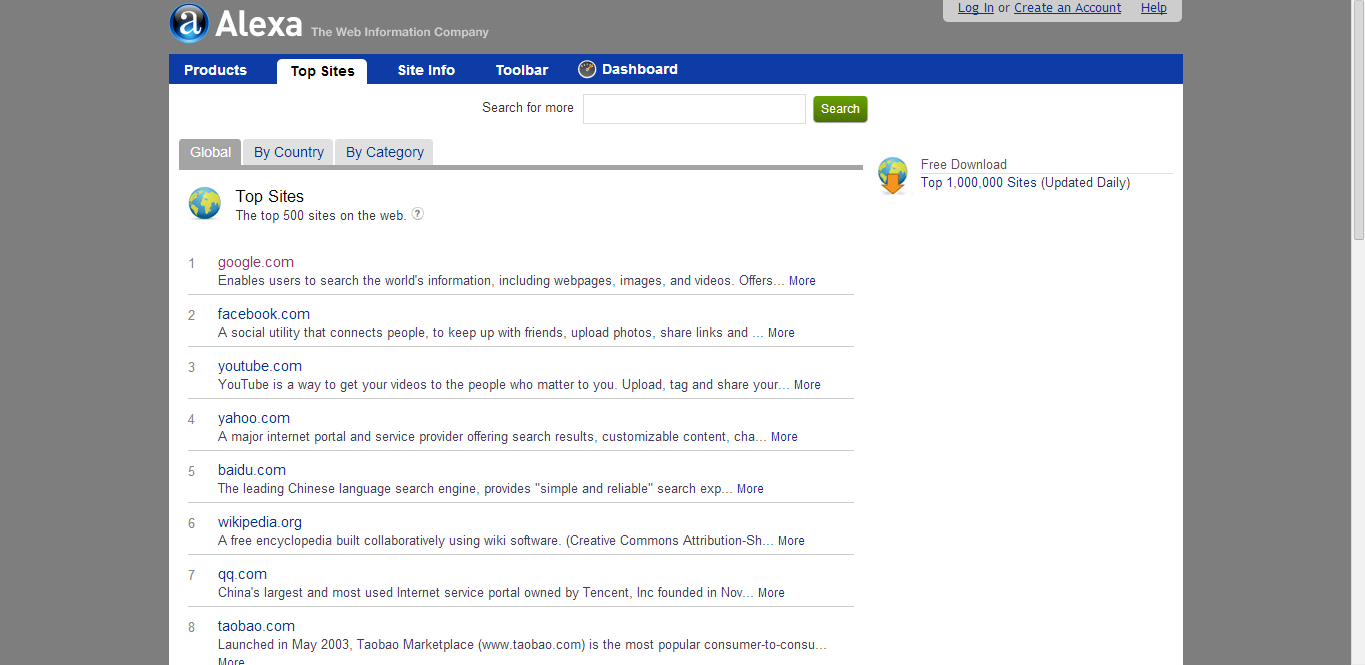Expand More for google.com description
This screenshot has width=1365, height=665.
click(802, 281)
